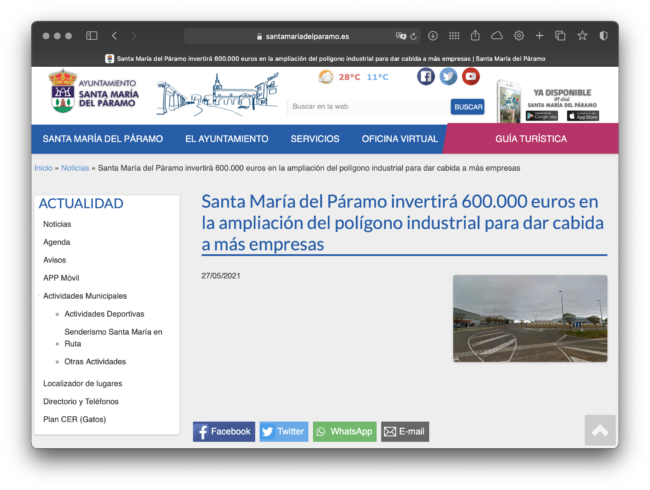Viewport: 650px width, 490px height.
Task: Open the EL AYUNTAMIENTO menu
Action: coord(227,139)
